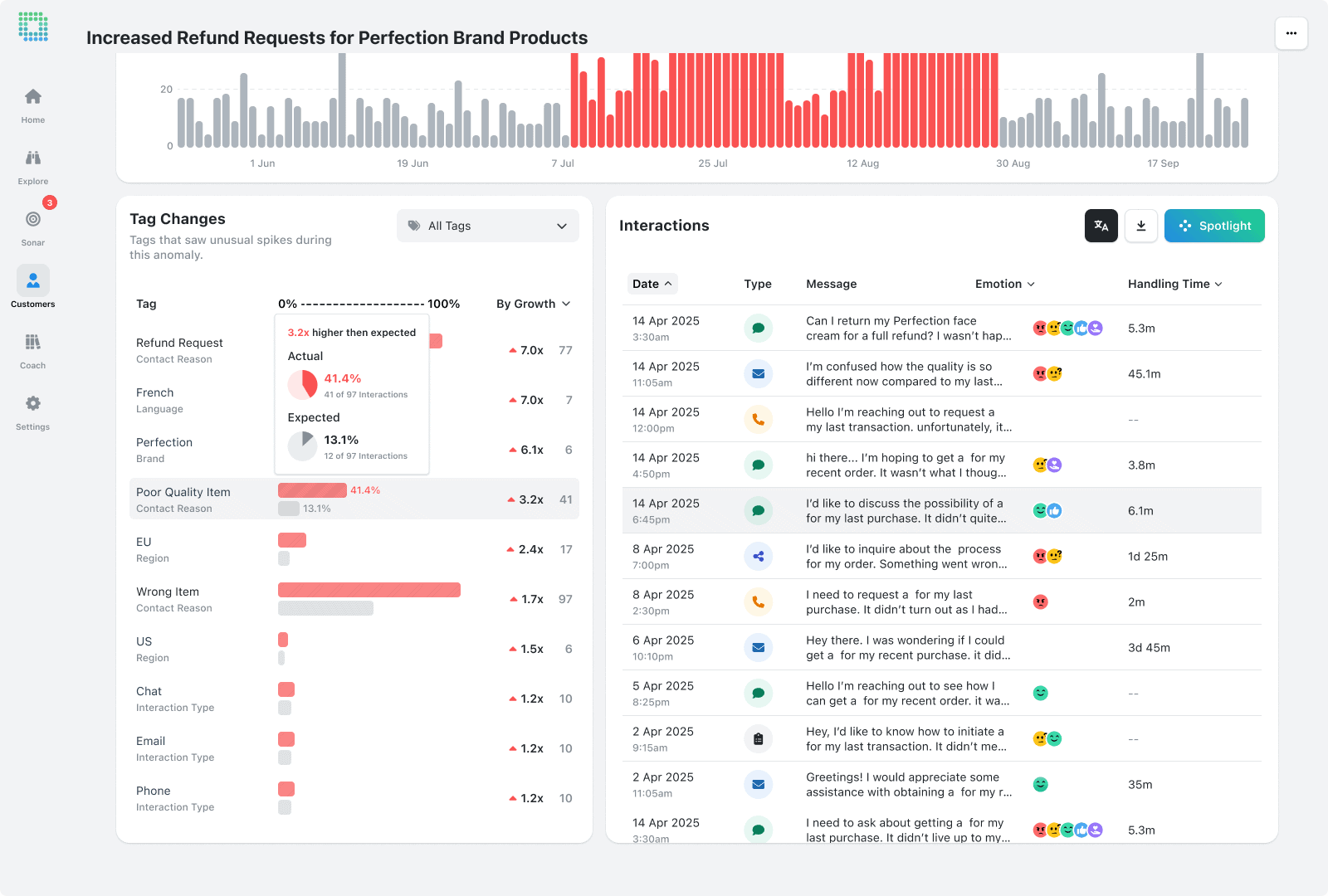This screenshot has height=896, width=1328.
Task: Switch to the Customers section
Action: coord(32,285)
